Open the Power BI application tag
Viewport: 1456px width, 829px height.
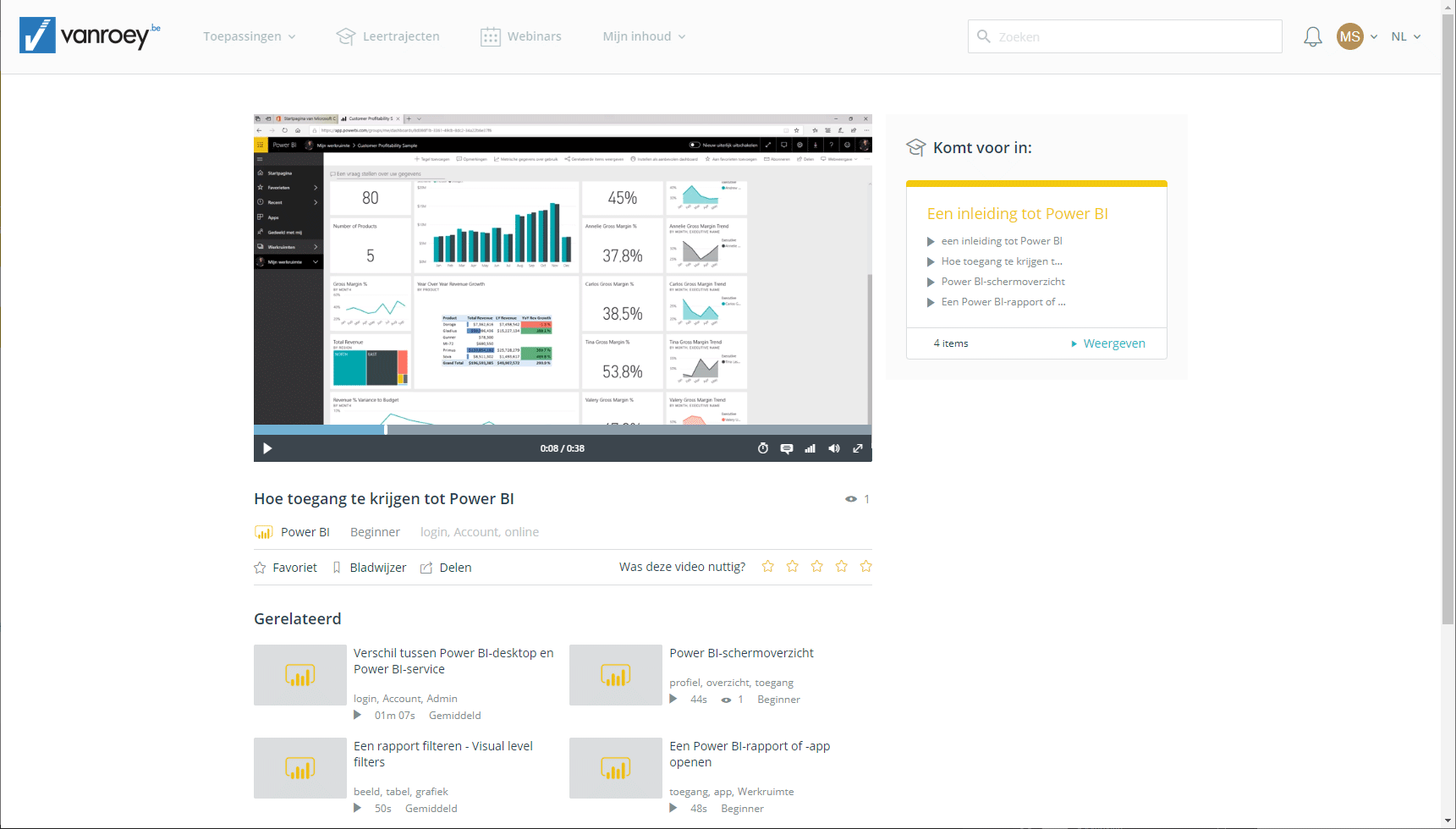click(x=305, y=532)
